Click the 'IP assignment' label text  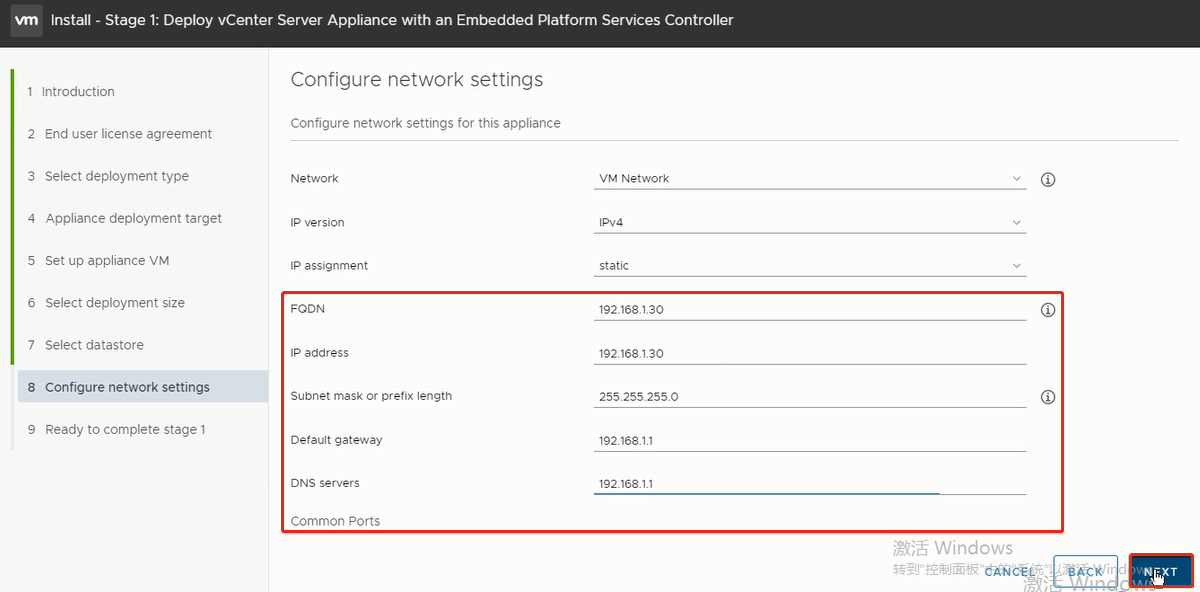329,266
